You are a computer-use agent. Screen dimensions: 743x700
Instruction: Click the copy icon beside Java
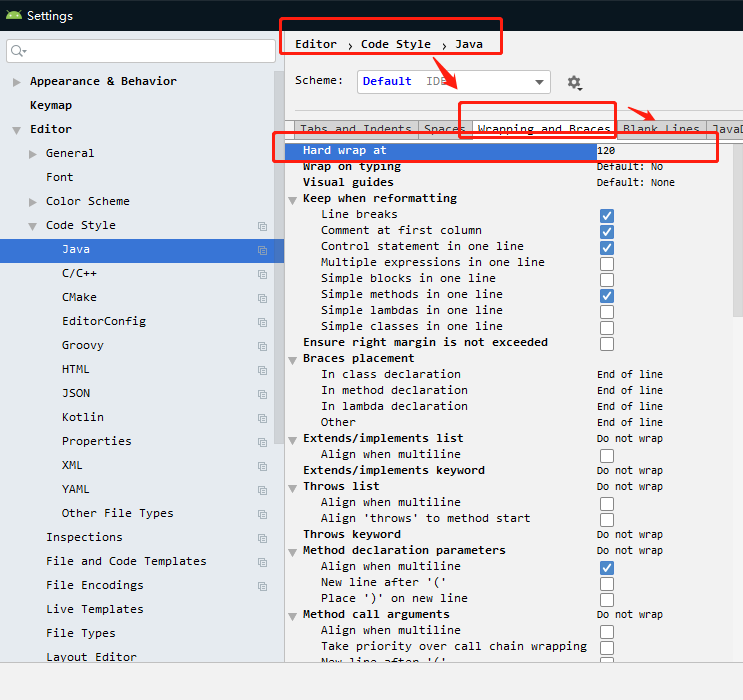tap(262, 250)
